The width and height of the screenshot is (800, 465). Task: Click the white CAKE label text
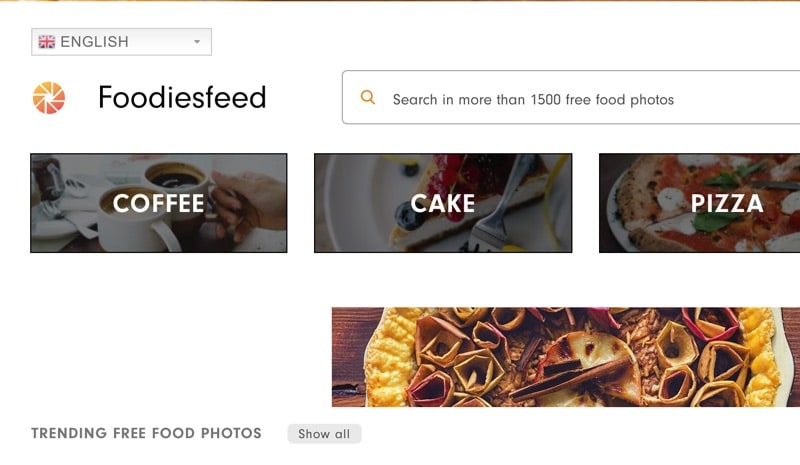tap(443, 204)
